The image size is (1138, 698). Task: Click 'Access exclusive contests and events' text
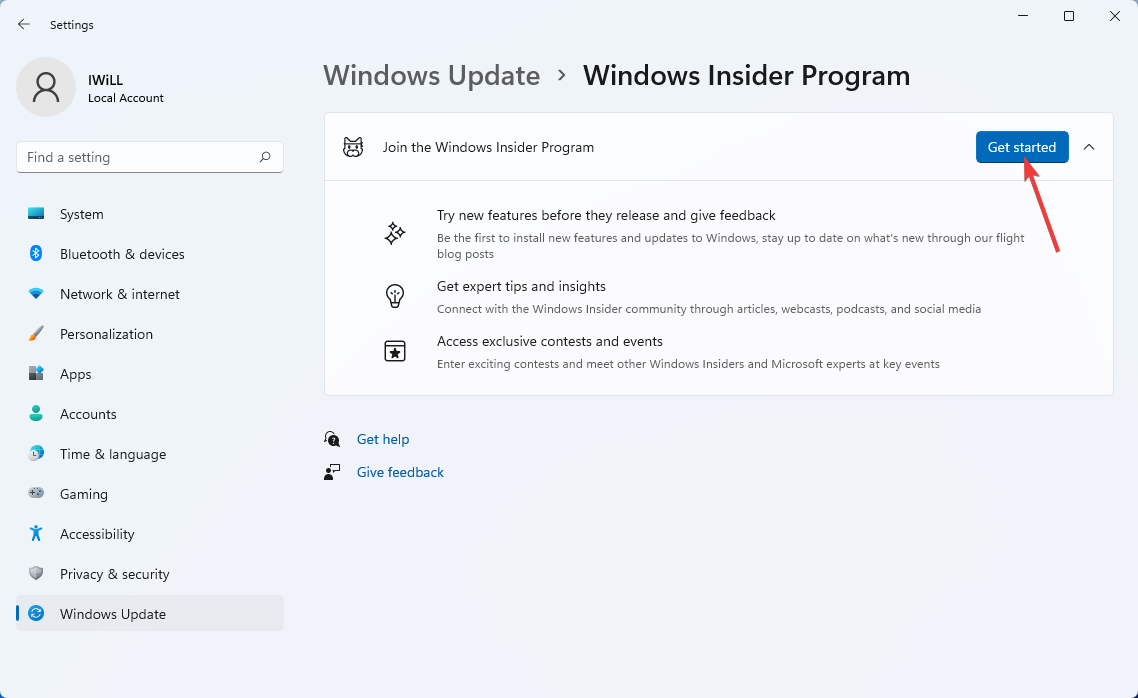(x=549, y=341)
